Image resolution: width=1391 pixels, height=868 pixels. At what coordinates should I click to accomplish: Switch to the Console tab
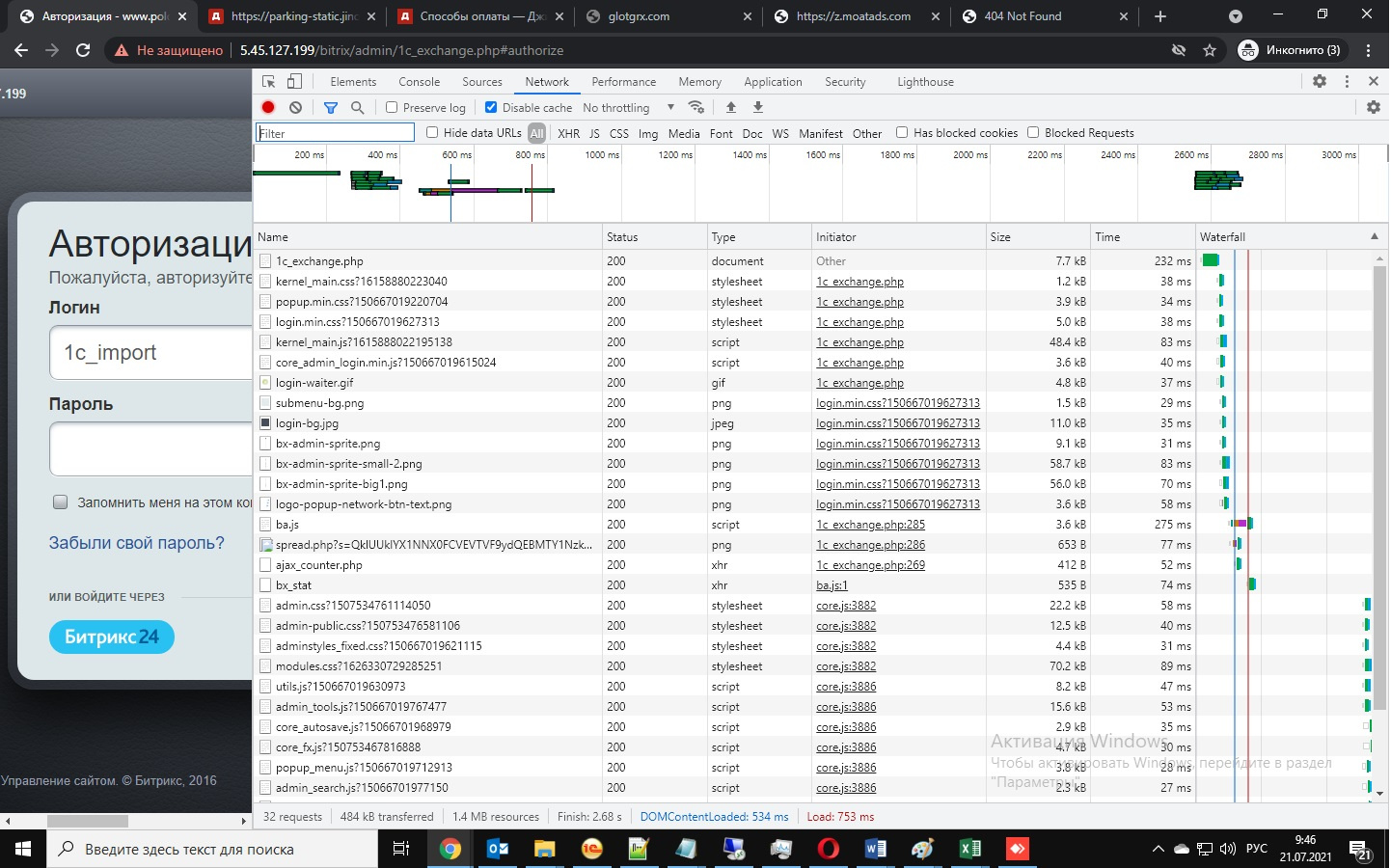point(420,82)
